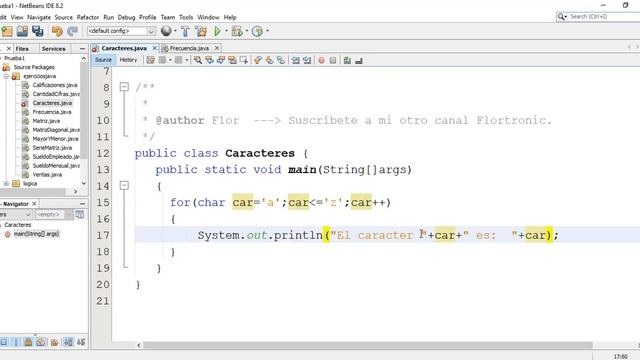
Task: Open the Refactor menu
Action: pyautogui.click(x=88, y=17)
